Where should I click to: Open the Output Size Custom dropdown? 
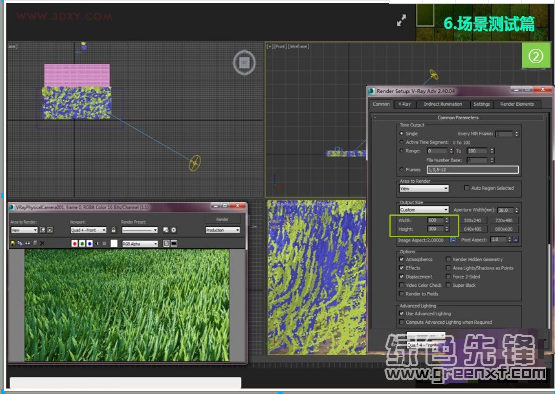(424, 210)
